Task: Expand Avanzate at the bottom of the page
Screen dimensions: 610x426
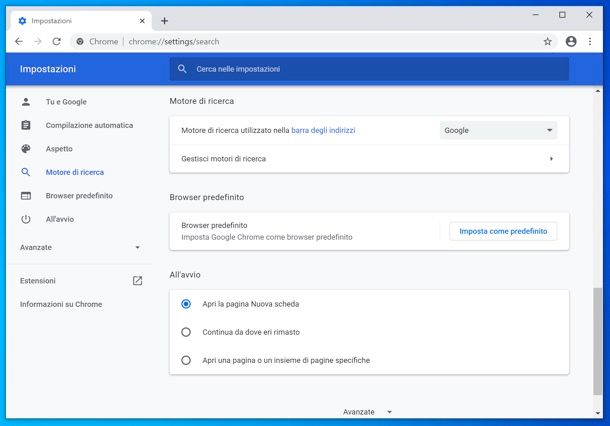Action: pyautogui.click(x=367, y=412)
